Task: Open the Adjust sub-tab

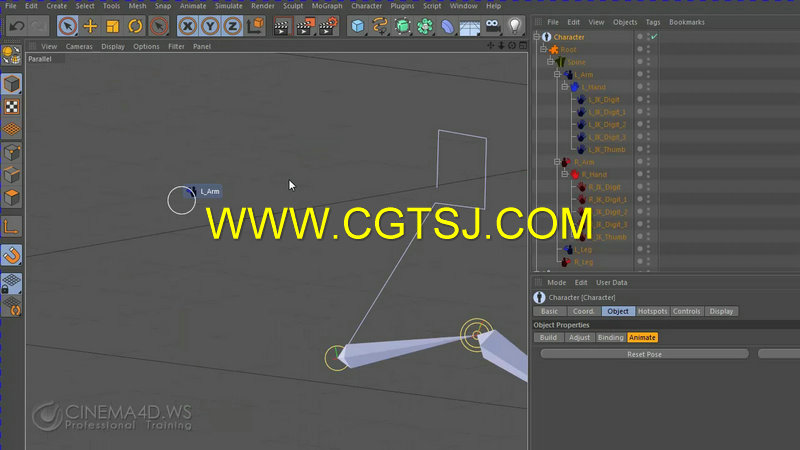Action: 580,338
